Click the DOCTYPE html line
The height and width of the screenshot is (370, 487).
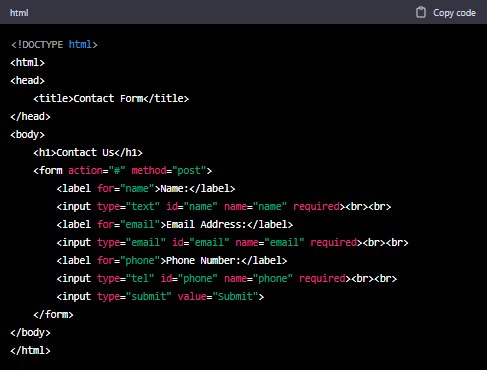[x=54, y=44]
